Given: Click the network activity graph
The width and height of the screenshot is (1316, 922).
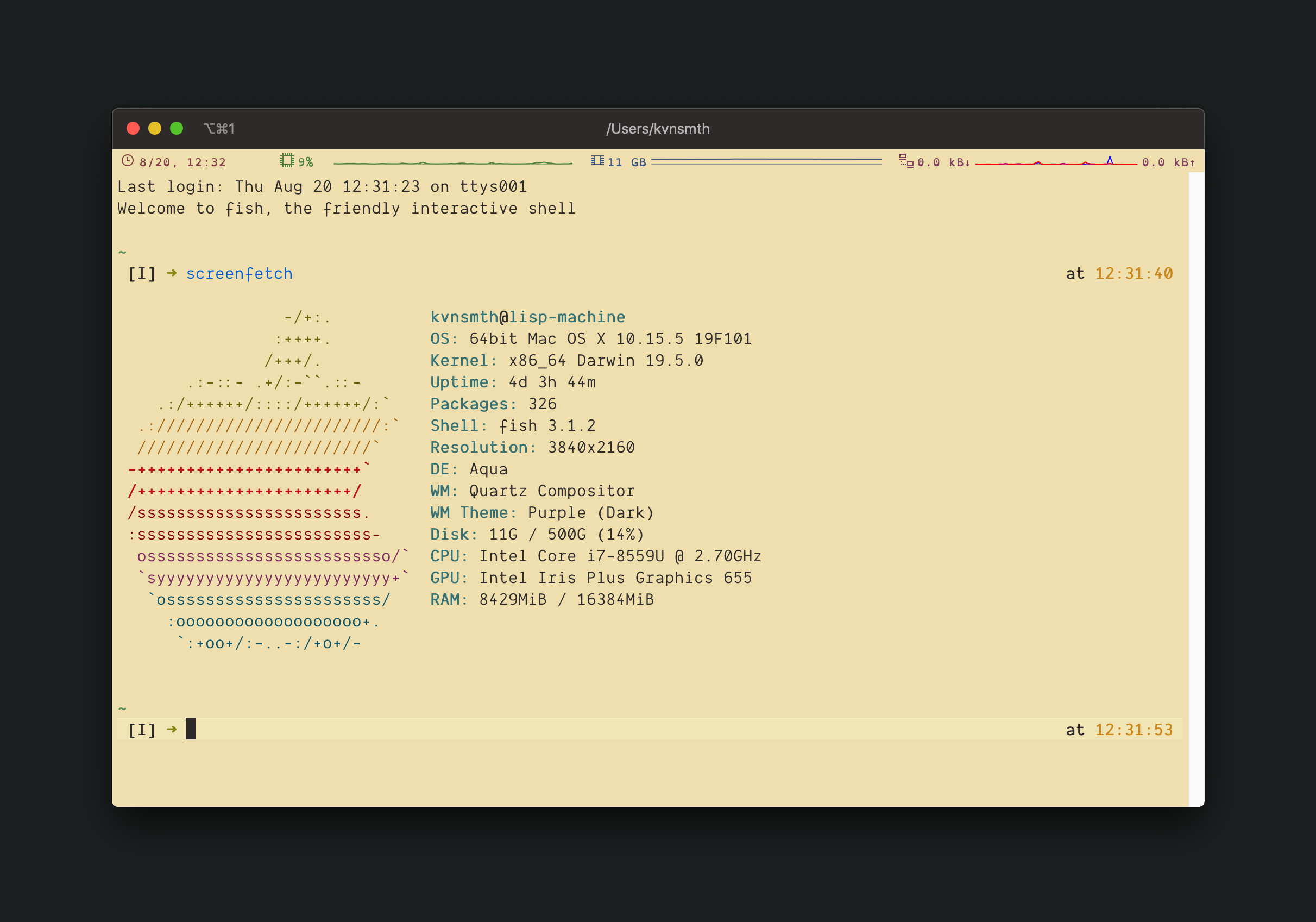Looking at the screenshot, I should [x=1056, y=162].
